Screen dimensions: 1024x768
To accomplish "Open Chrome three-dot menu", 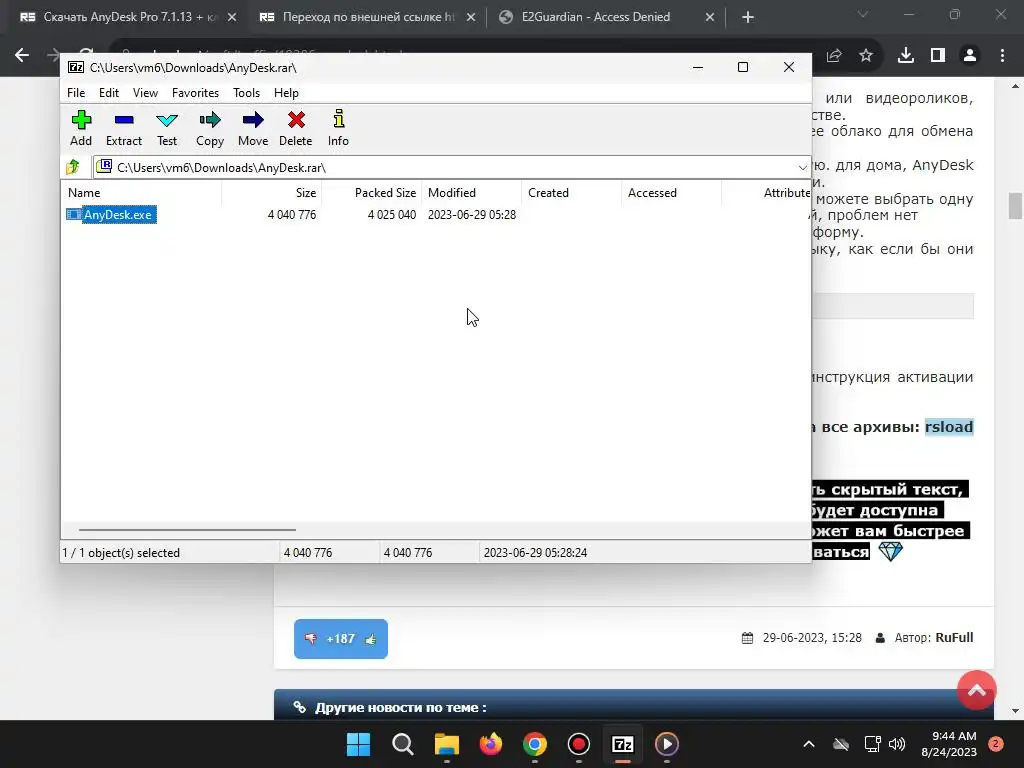I will coord(1002,56).
